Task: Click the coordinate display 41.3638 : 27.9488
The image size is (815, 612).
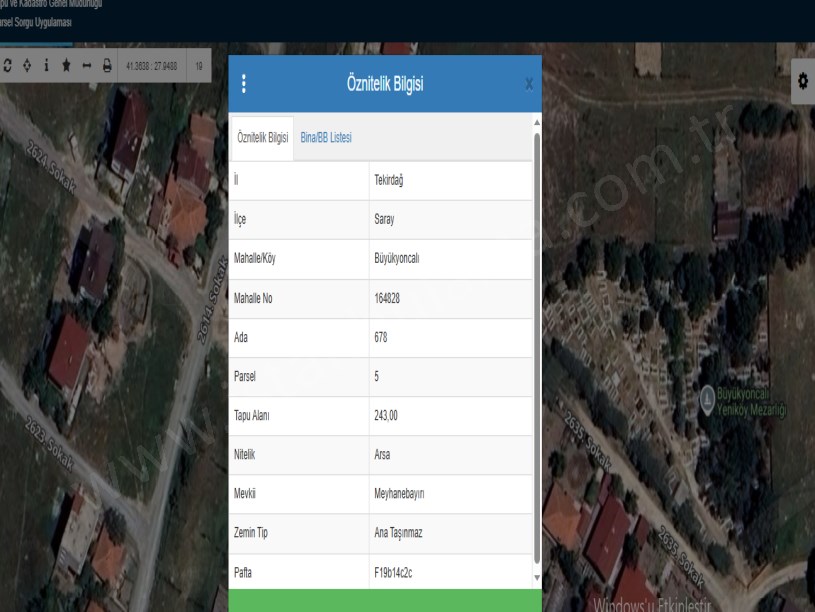Action: (x=151, y=66)
